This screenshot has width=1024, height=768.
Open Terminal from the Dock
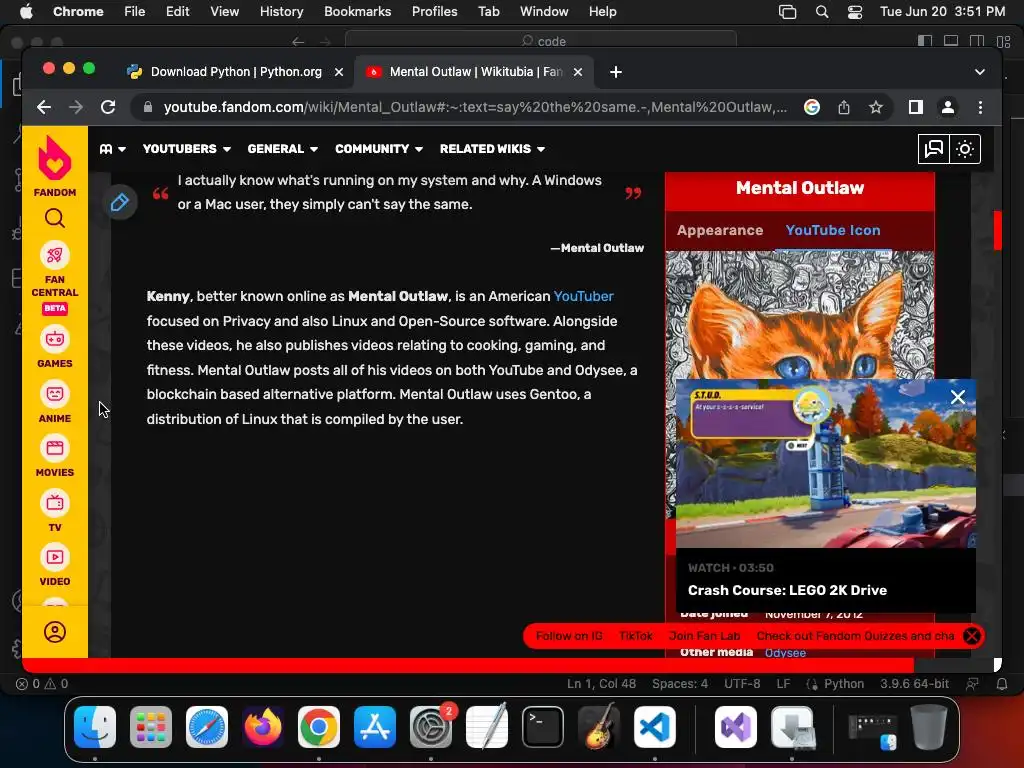(x=543, y=727)
